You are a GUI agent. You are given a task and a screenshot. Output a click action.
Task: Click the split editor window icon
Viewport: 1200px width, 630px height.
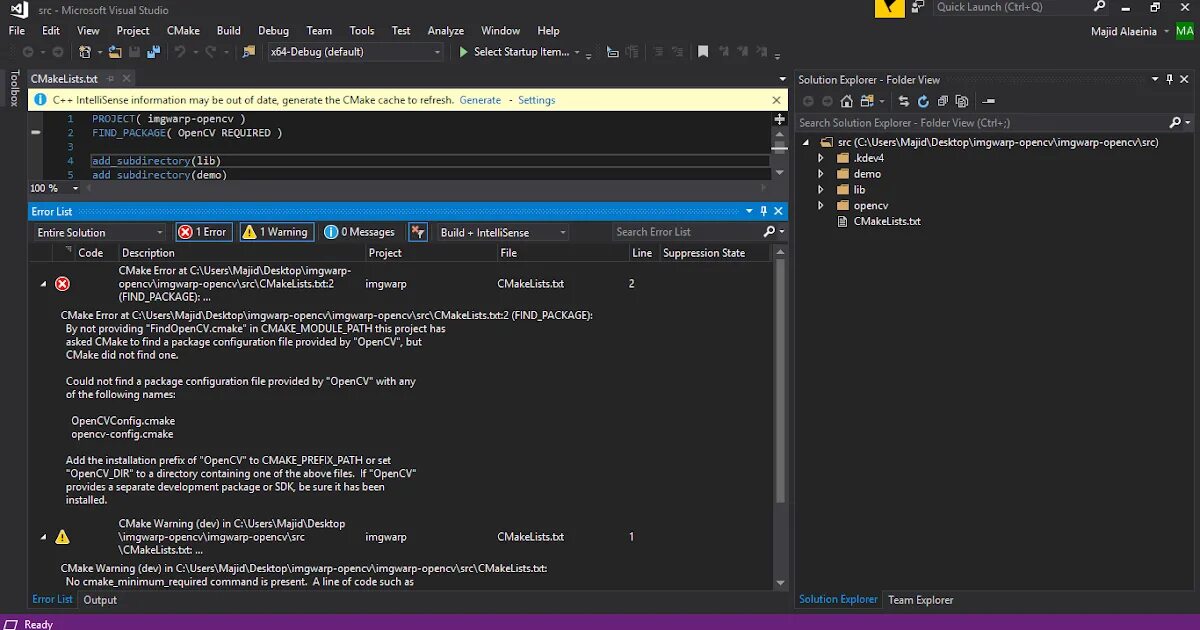click(779, 118)
